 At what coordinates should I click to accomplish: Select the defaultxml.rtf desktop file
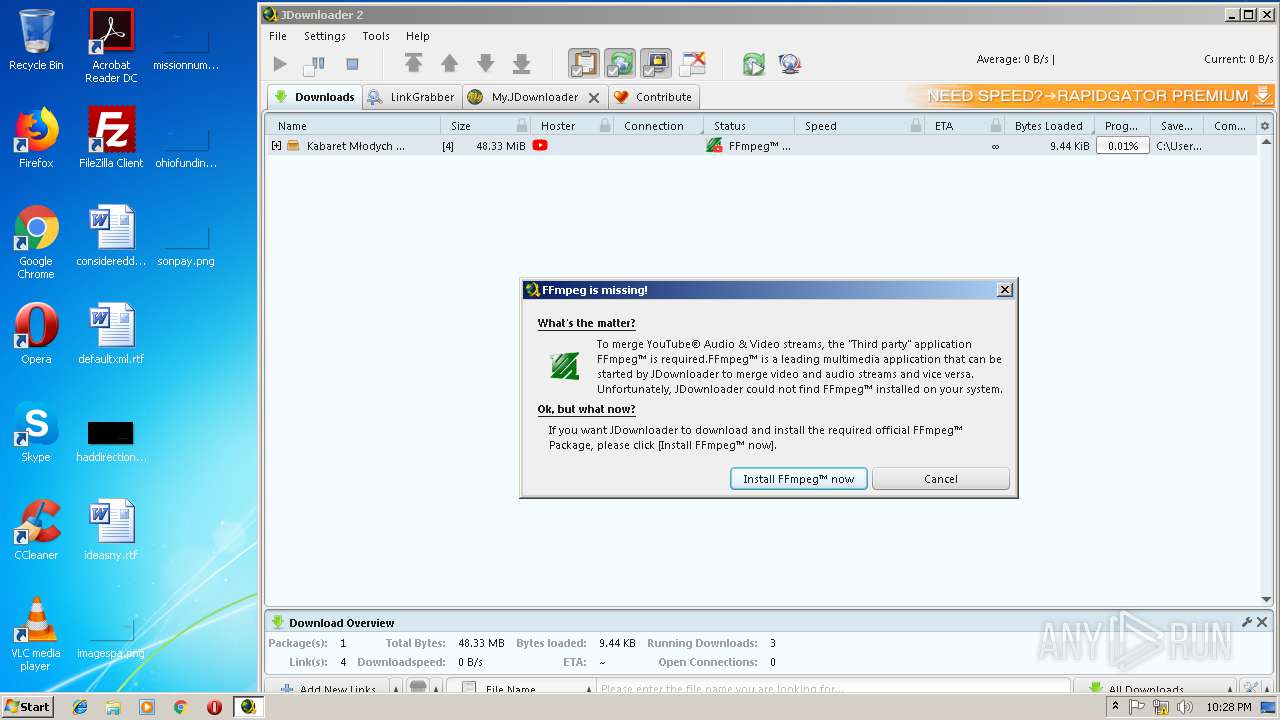coord(111,334)
